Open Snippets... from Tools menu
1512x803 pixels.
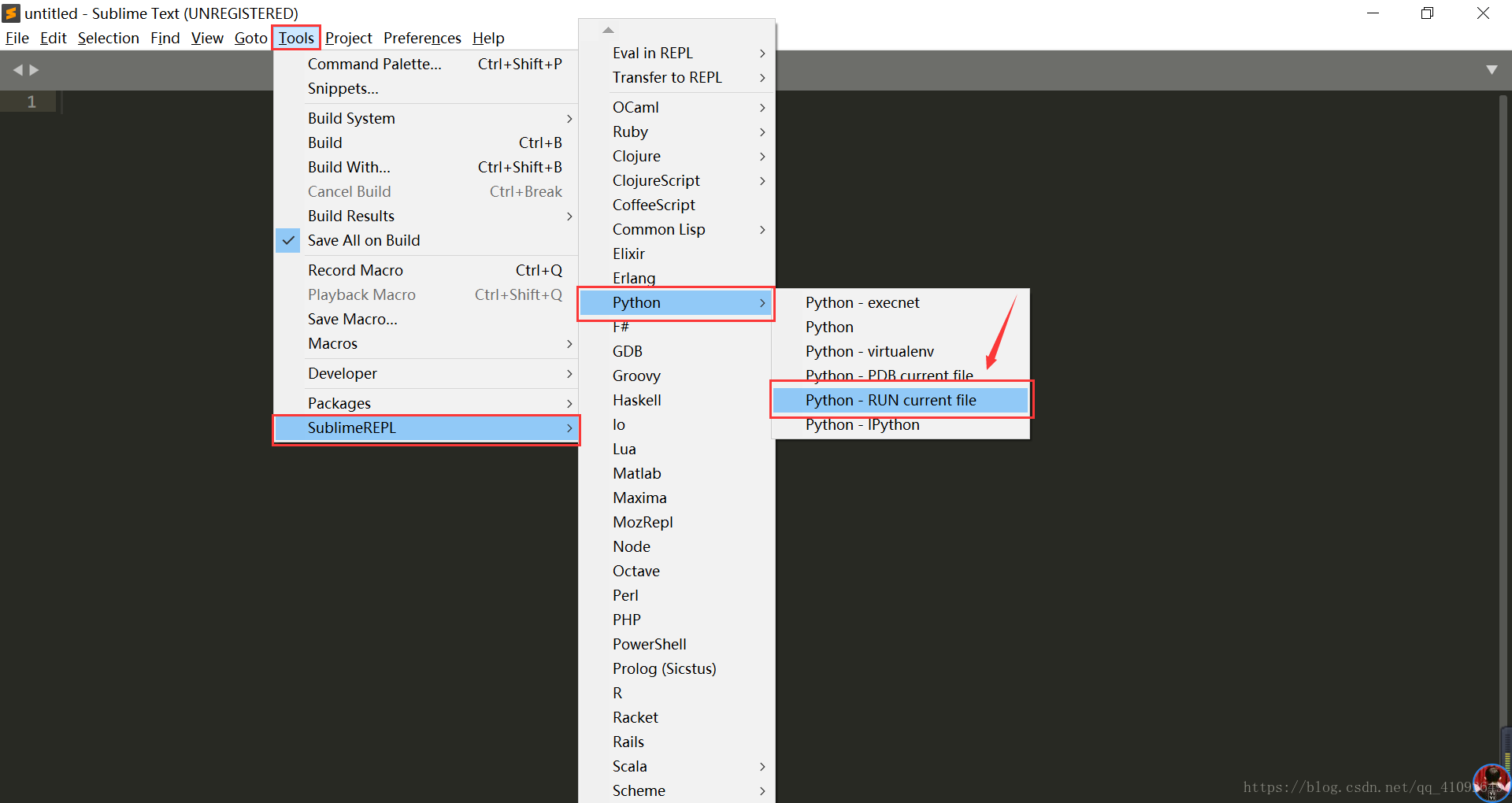click(x=426, y=88)
